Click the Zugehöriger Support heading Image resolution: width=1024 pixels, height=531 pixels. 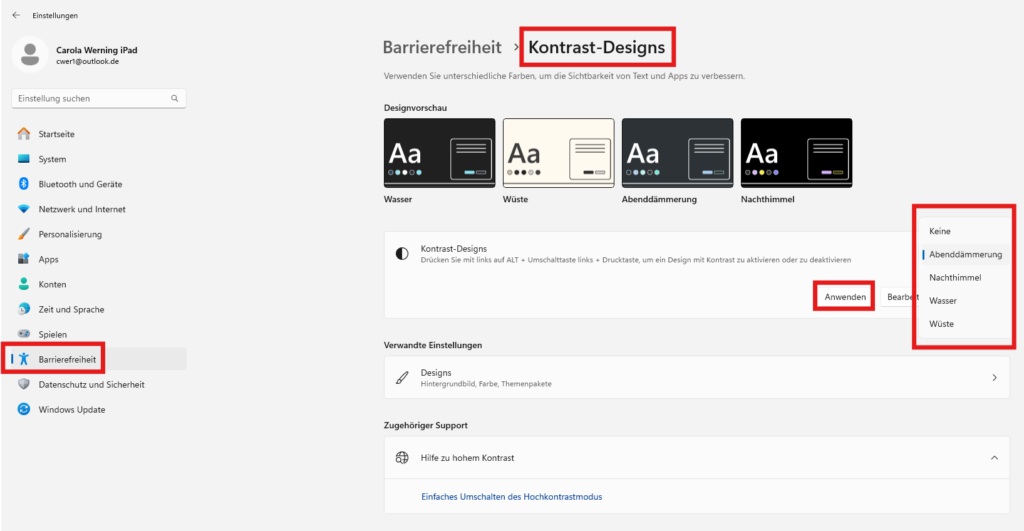click(x=426, y=425)
